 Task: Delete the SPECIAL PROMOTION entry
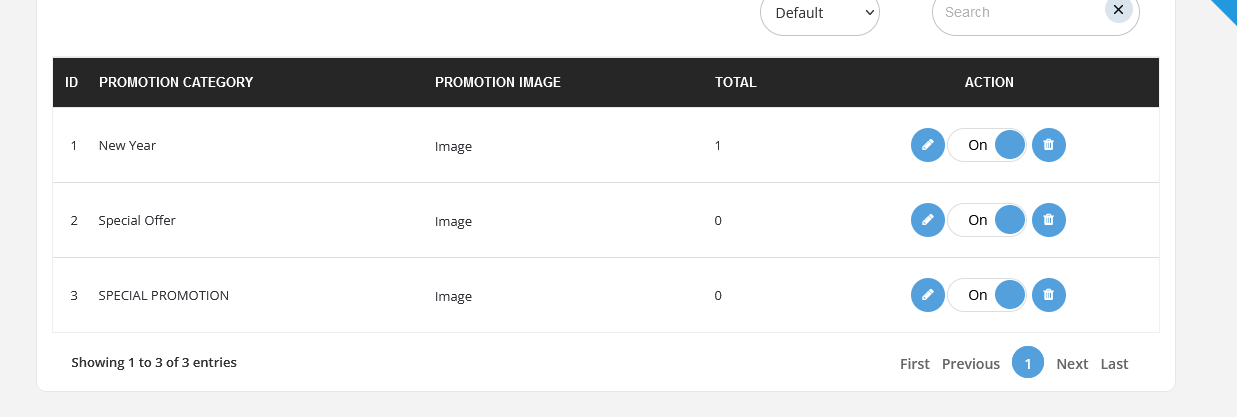coord(1049,295)
